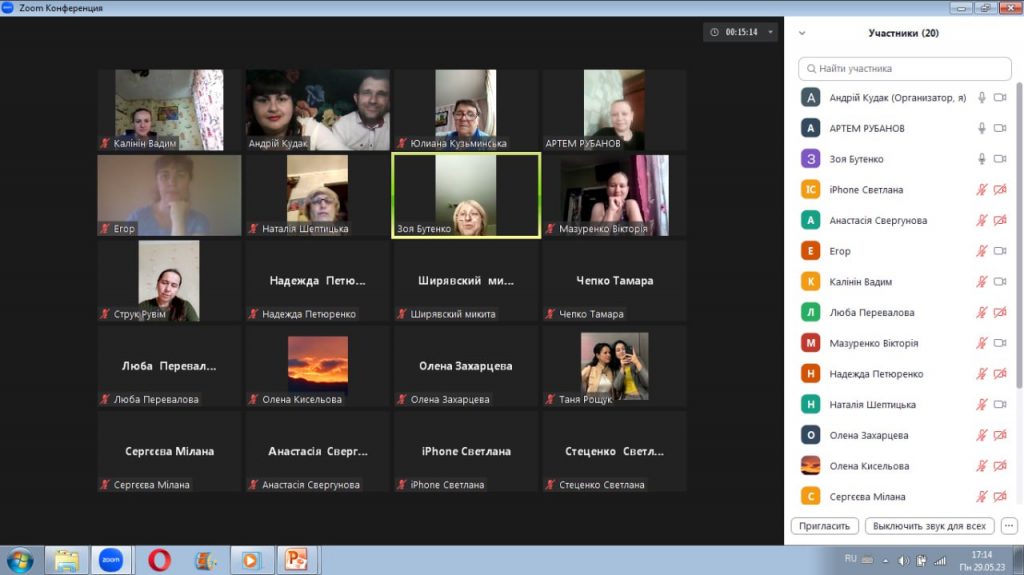Click volume icon in system tray

tap(903, 561)
